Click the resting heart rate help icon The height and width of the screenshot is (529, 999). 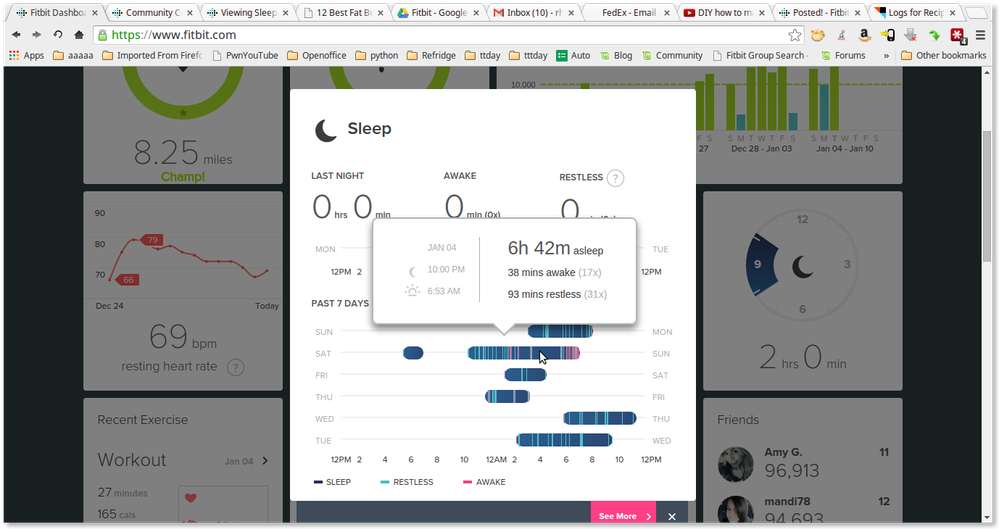click(236, 367)
